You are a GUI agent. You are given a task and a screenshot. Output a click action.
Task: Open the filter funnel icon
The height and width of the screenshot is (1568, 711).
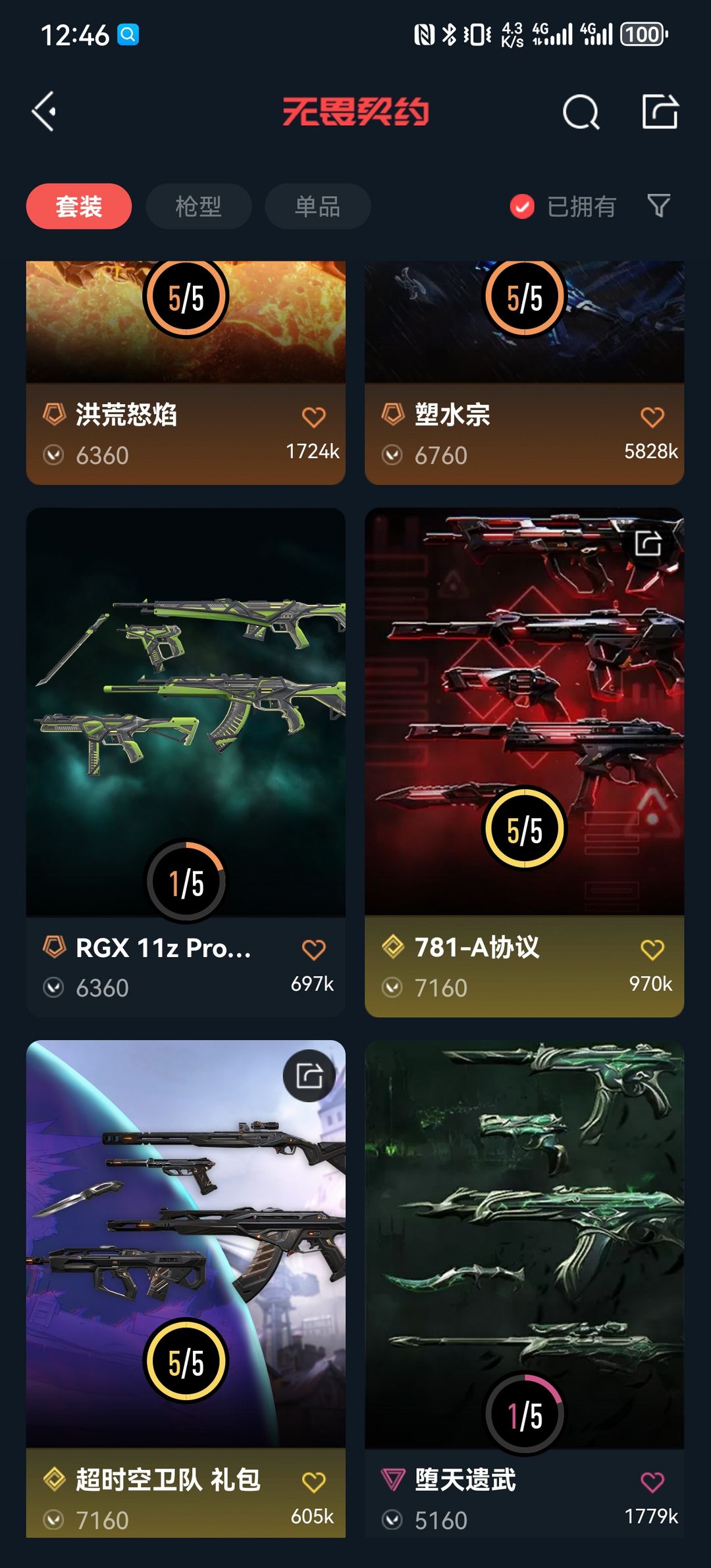(658, 206)
